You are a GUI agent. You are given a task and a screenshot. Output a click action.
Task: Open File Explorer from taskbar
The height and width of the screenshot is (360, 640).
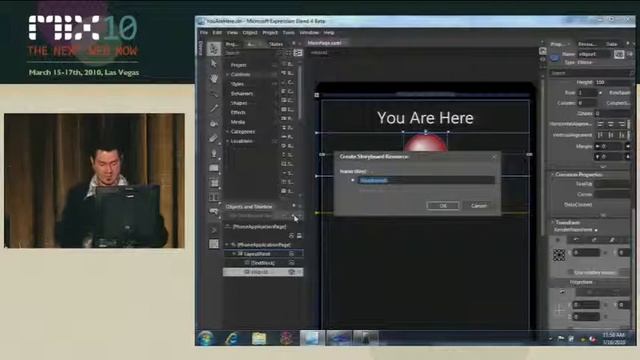(x=259, y=338)
